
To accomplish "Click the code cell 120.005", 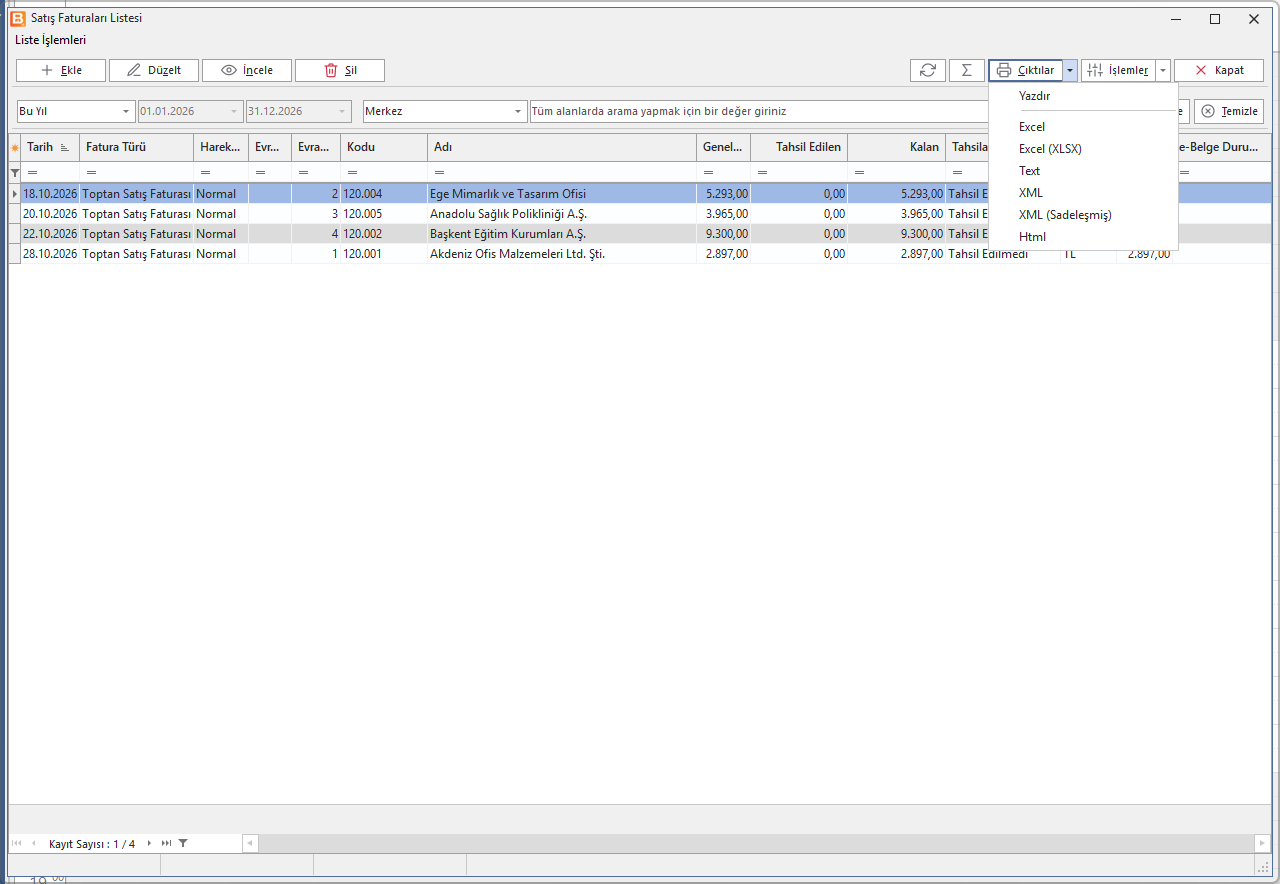I will point(384,214).
